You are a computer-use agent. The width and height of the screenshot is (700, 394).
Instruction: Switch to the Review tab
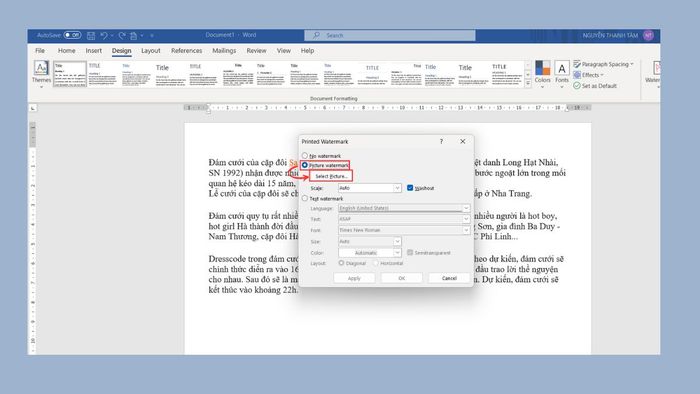point(256,51)
